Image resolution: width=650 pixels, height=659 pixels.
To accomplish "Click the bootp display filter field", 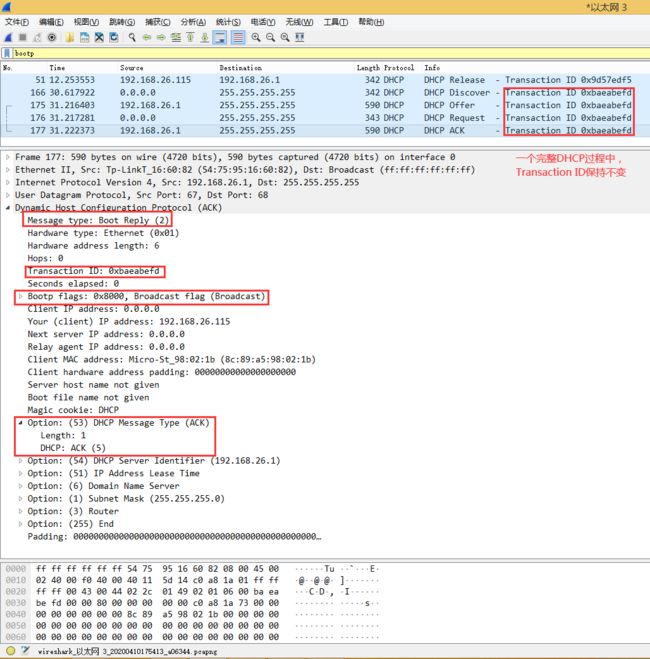I will [x=330, y=53].
